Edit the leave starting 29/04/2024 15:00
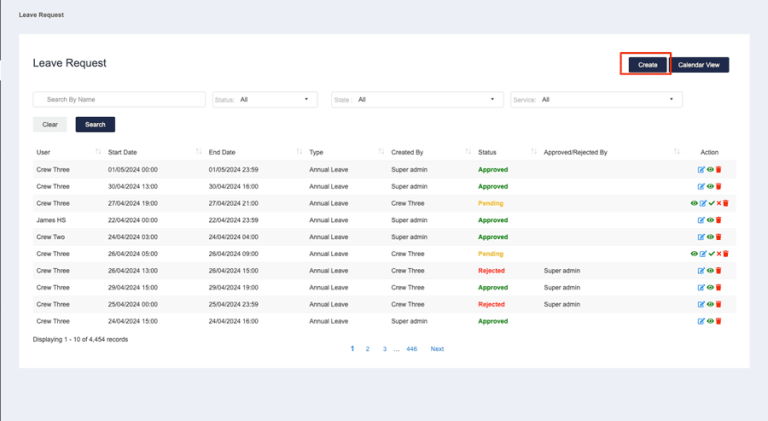 tap(701, 287)
